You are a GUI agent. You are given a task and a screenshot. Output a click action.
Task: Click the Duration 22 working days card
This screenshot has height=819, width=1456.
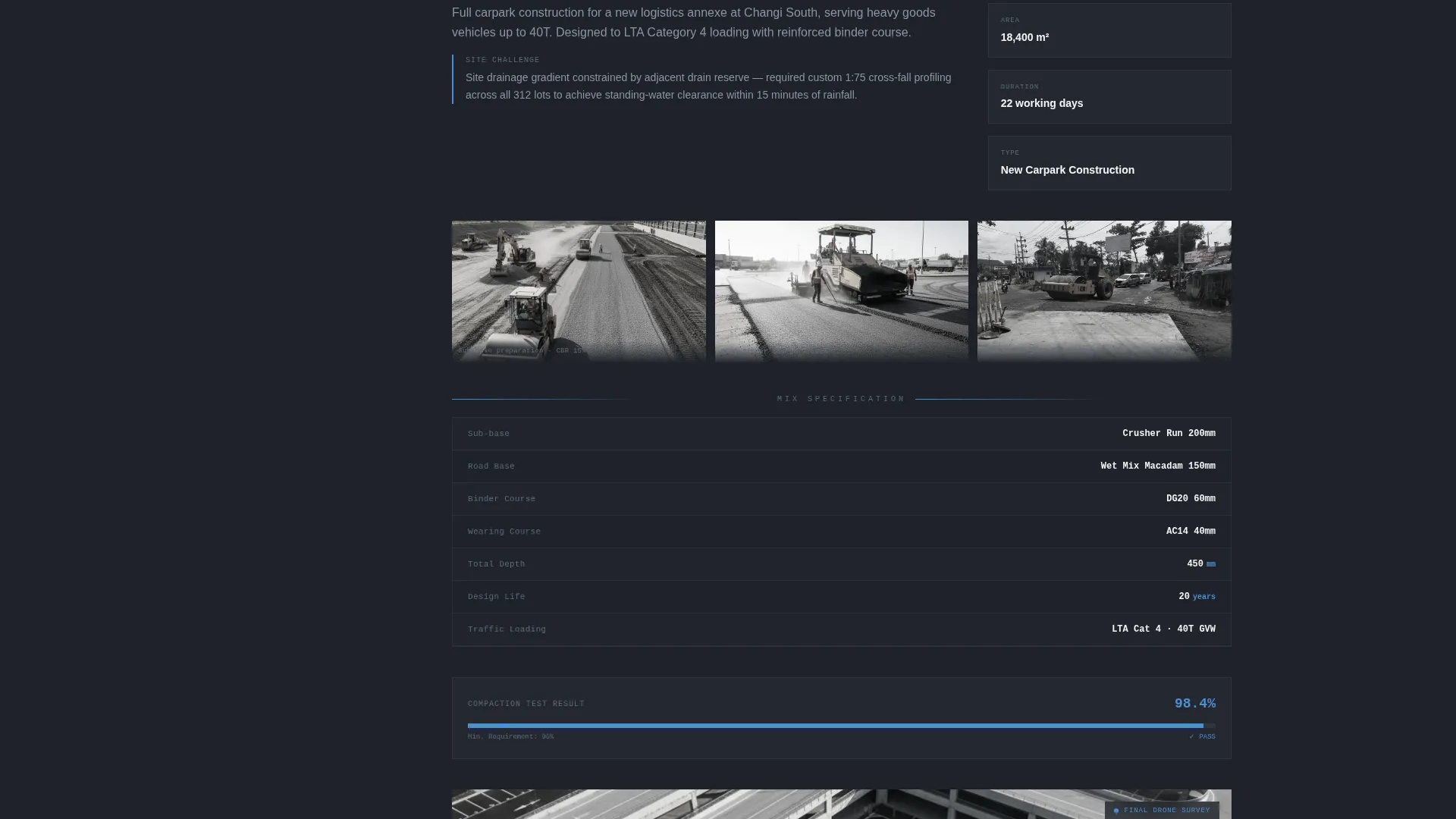coord(1109,96)
